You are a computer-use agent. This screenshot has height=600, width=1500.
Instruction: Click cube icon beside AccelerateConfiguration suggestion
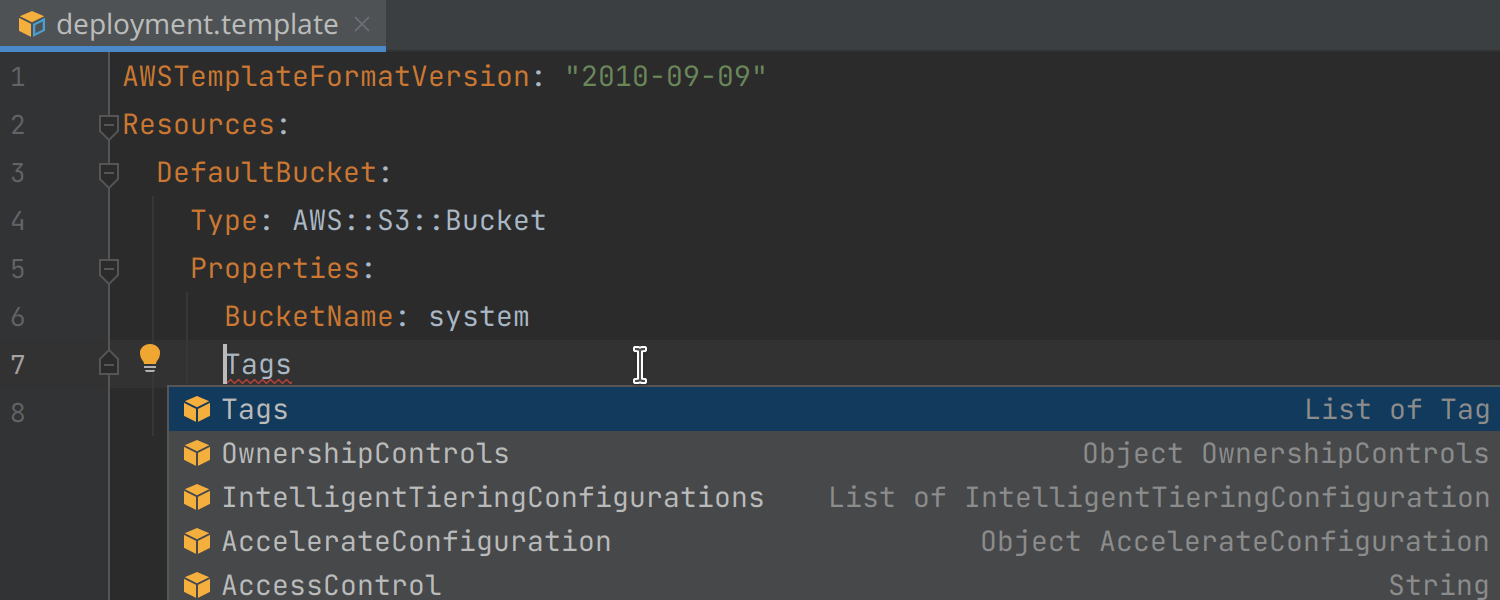[x=197, y=541]
